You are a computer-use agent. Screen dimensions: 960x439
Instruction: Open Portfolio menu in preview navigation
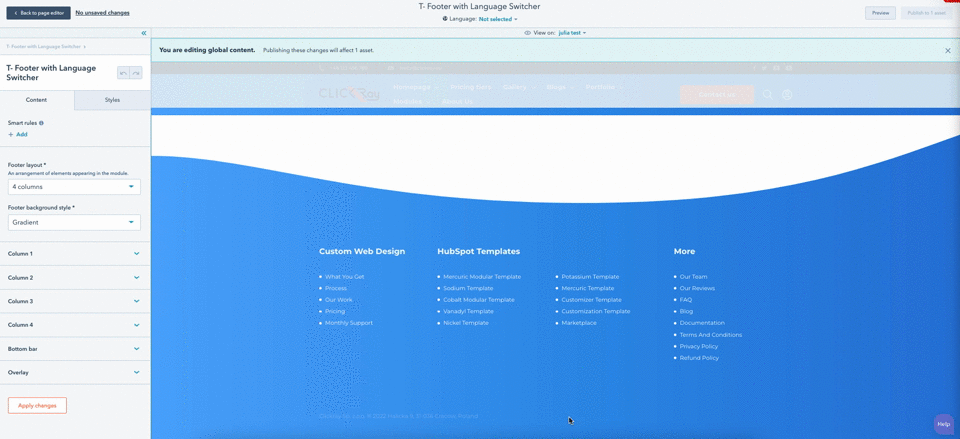[x=604, y=87]
